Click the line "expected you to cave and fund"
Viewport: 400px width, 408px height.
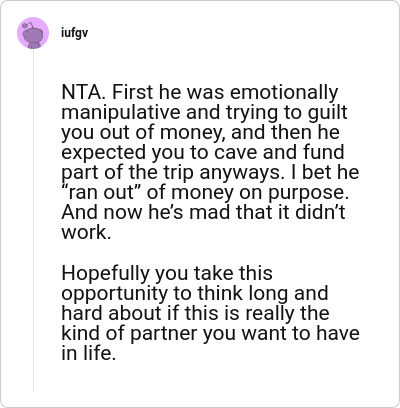(203, 152)
